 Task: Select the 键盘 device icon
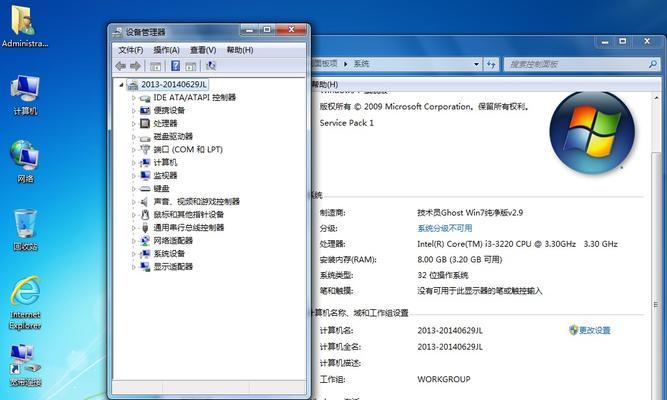[x=145, y=189]
